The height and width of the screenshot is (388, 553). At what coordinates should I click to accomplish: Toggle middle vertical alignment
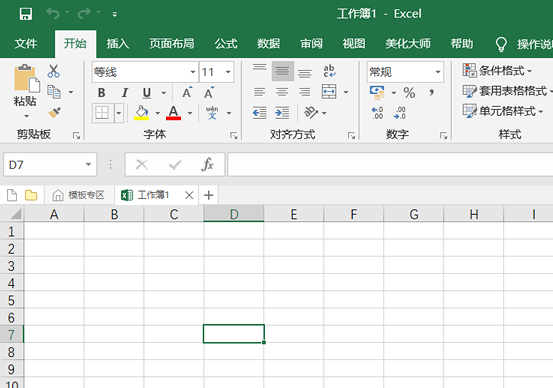coord(282,71)
